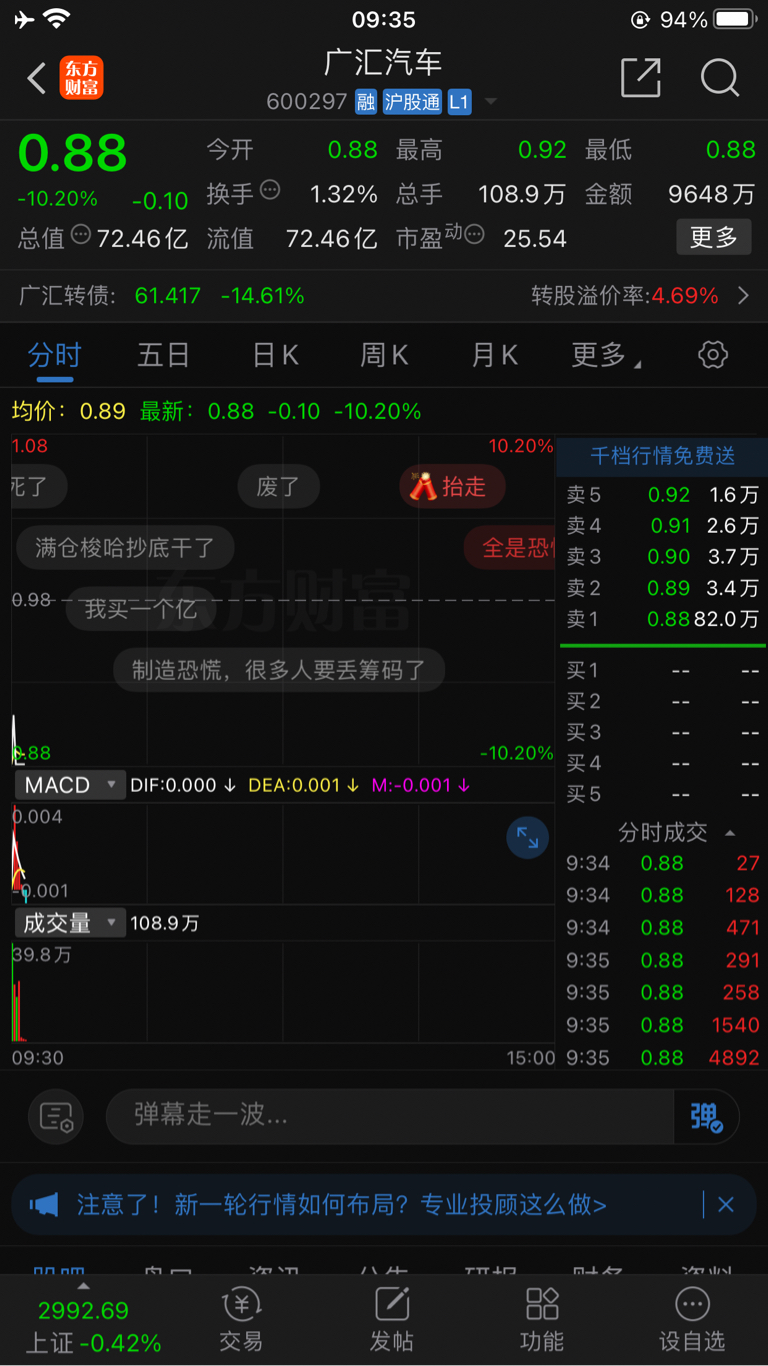Select 卖3 order row at 0.90

[x=662, y=556]
